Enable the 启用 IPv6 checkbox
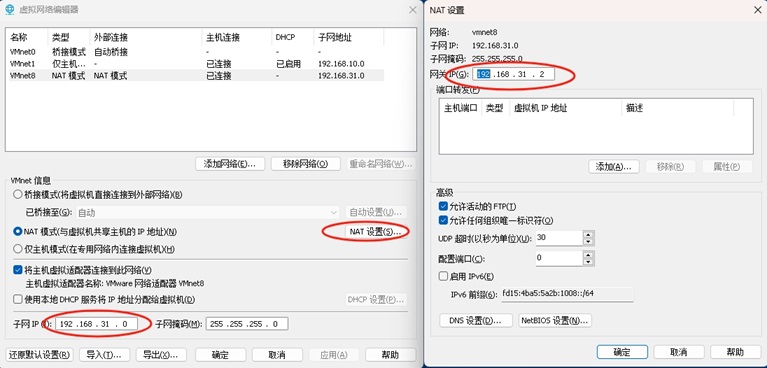 click(443, 276)
